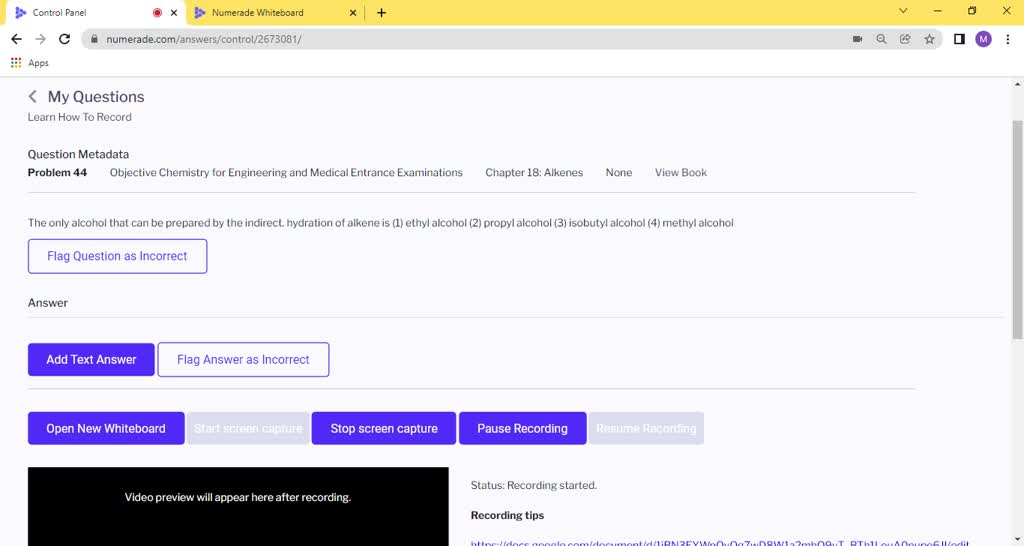Pause Recording using the purple button
This screenshot has width=1024, height=546.
coord(522,428)
